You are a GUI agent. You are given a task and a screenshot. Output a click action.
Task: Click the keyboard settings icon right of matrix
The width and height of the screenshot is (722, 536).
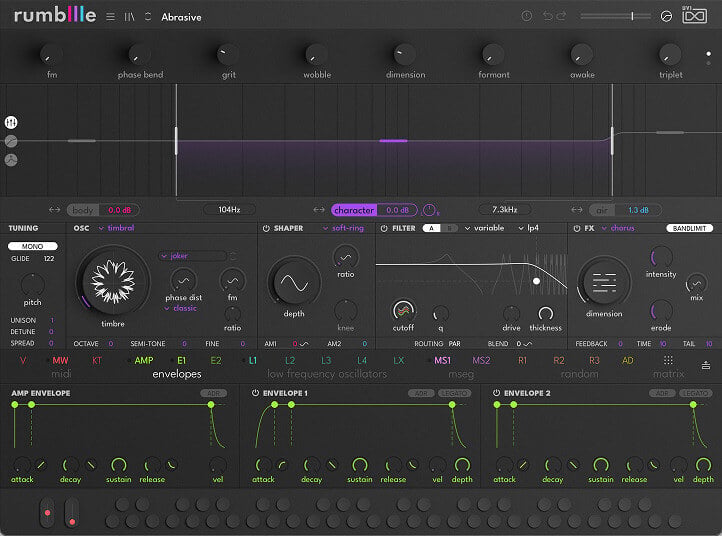point(706,366)
